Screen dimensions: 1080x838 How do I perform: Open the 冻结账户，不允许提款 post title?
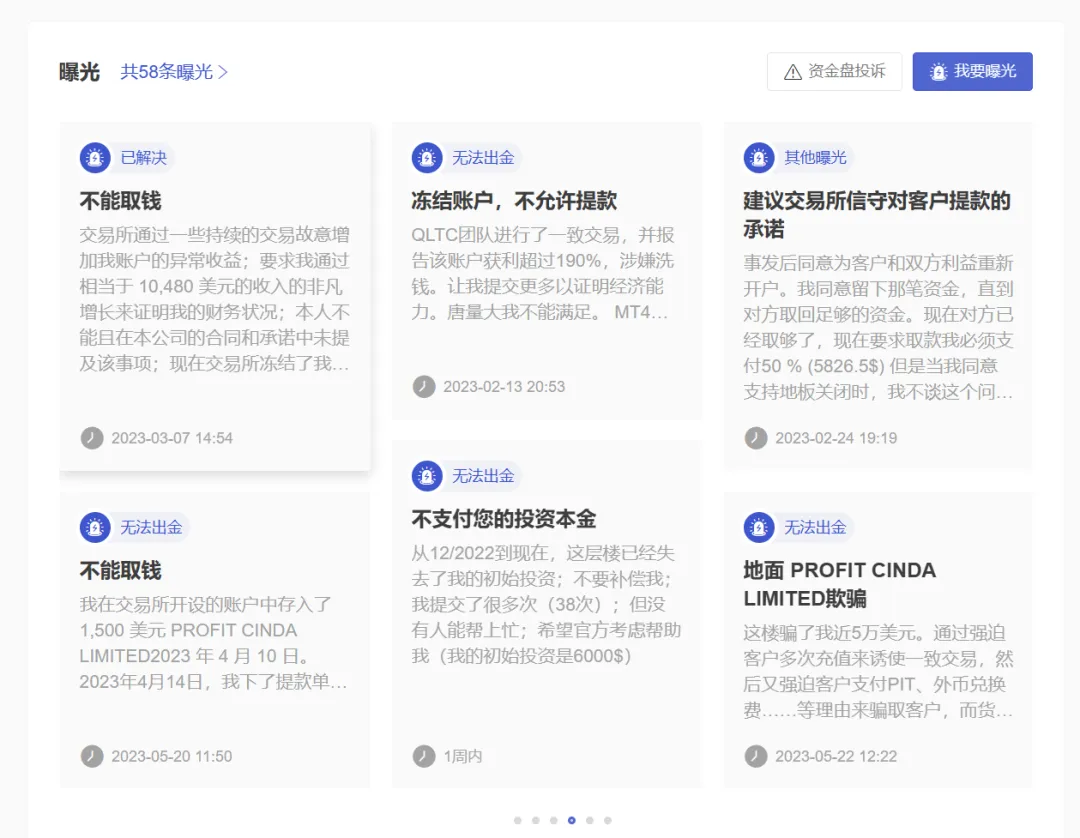click(514, 201)
